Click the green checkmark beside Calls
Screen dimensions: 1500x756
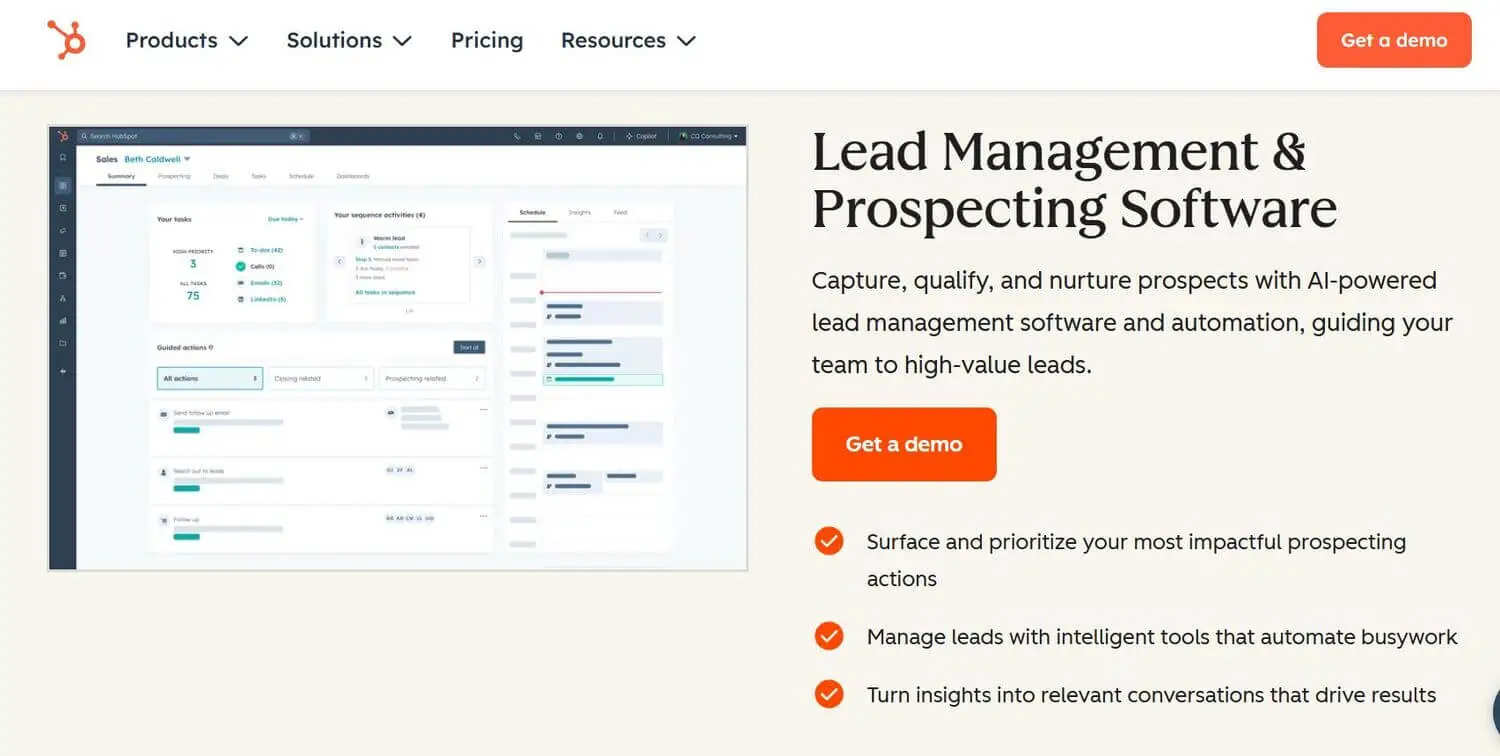(240, 266)
